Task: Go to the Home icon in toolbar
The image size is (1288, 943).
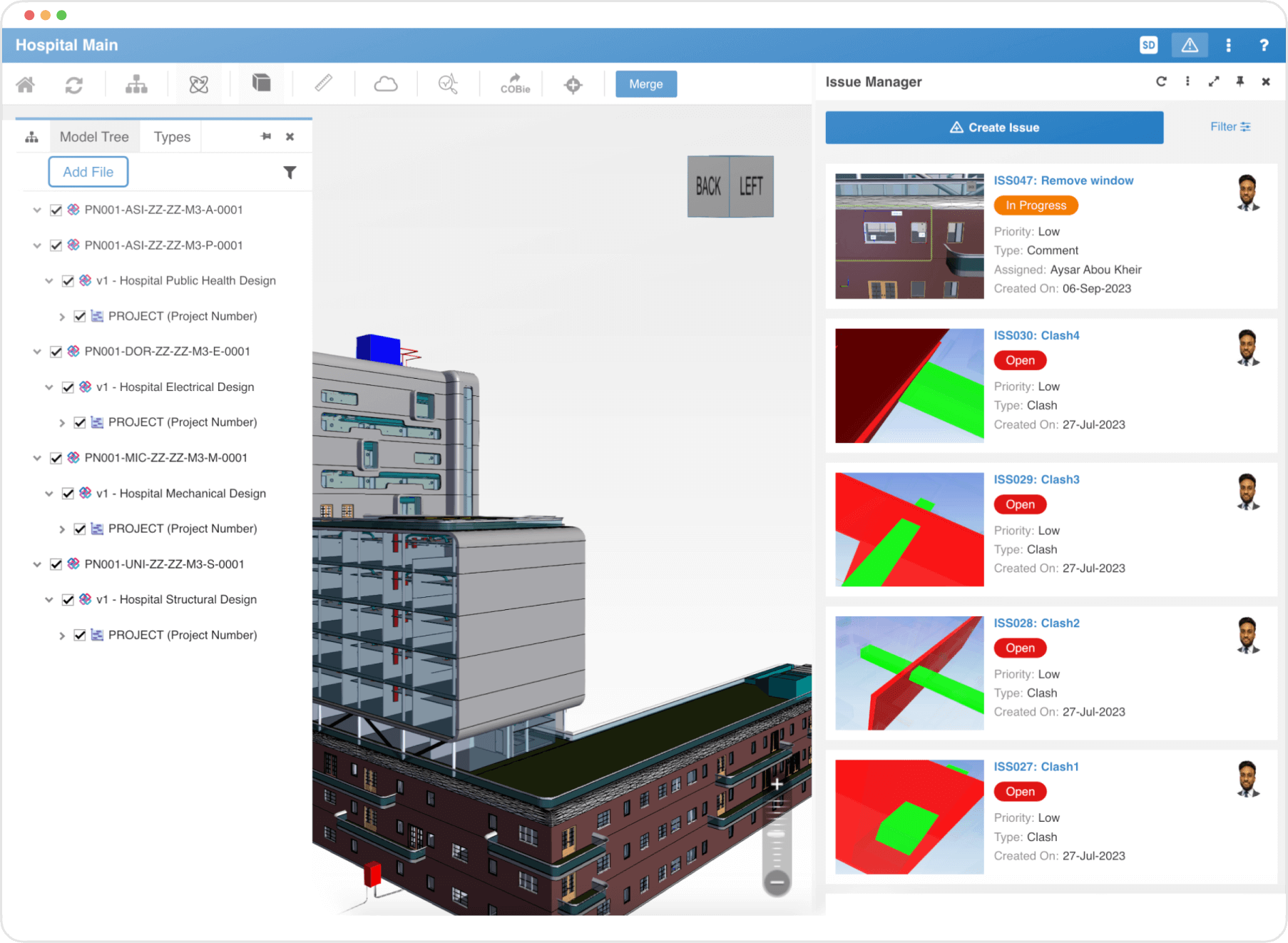Action: [x=26, y=85]
